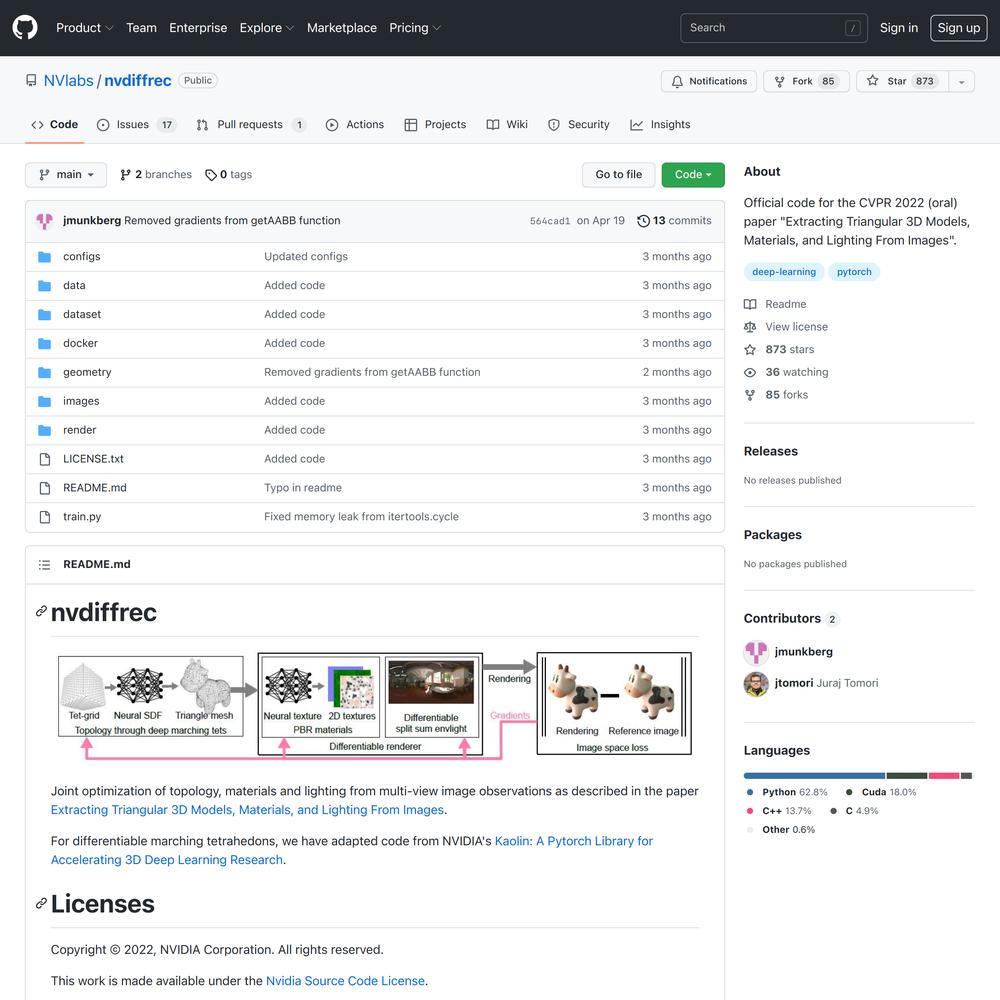Open the Extracting Triangular 3D Models paper link

point(247,810)
